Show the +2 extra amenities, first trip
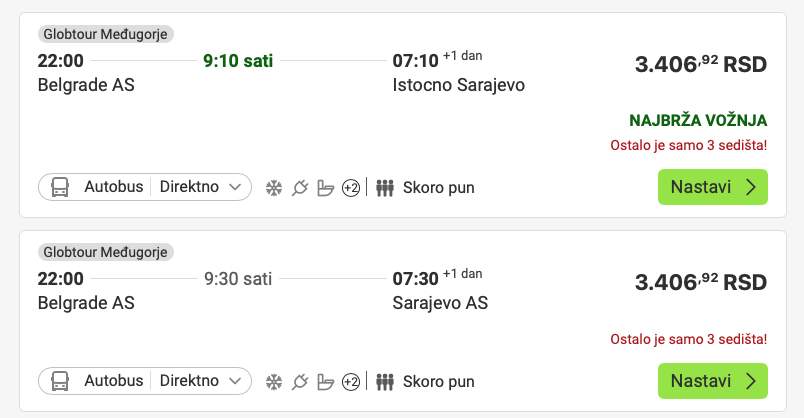The width and height of the screenshot is (804, 418). tap(350, 187)
